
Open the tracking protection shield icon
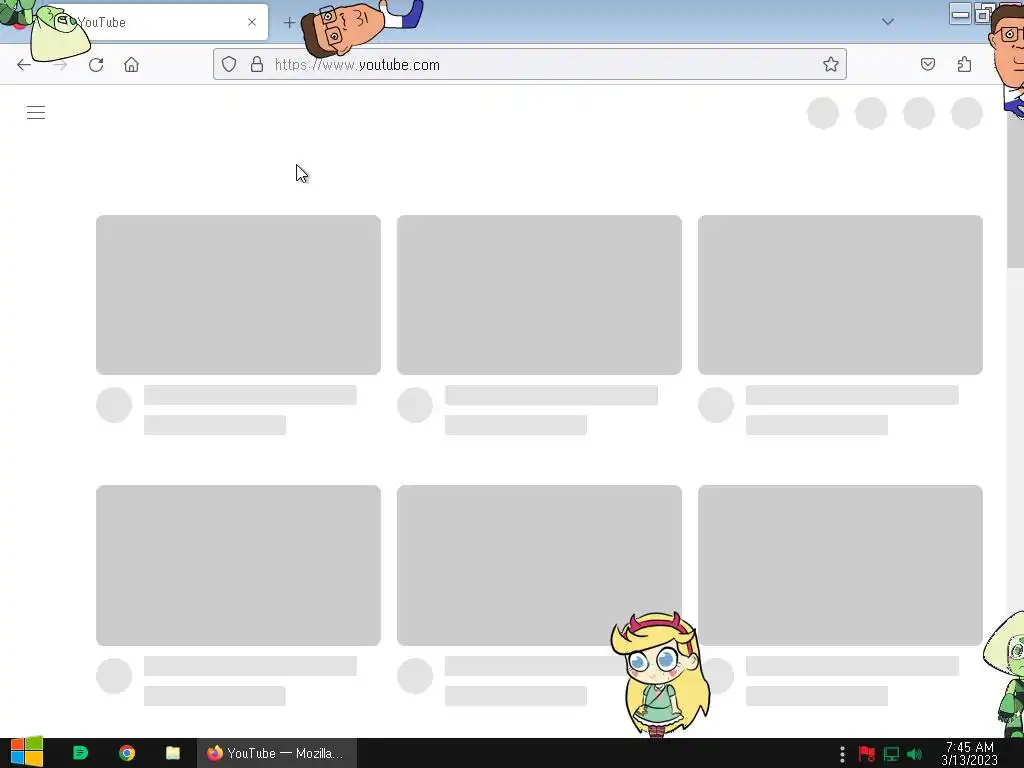229,64
